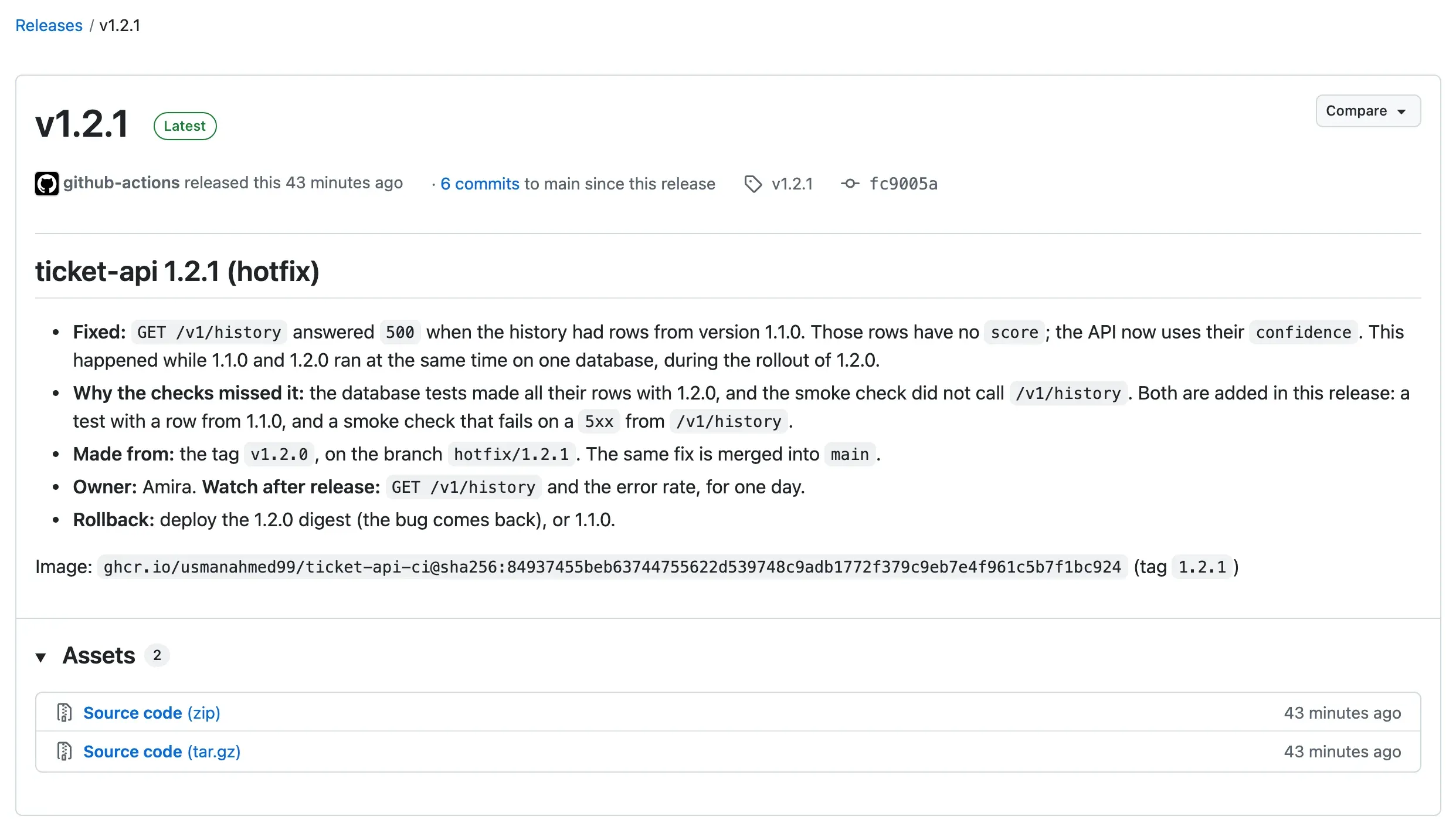Image resolution: width=1456 pixels, height=826 pixels.
Task: Open the github-actions author link
Action: (x=121, y=183)
